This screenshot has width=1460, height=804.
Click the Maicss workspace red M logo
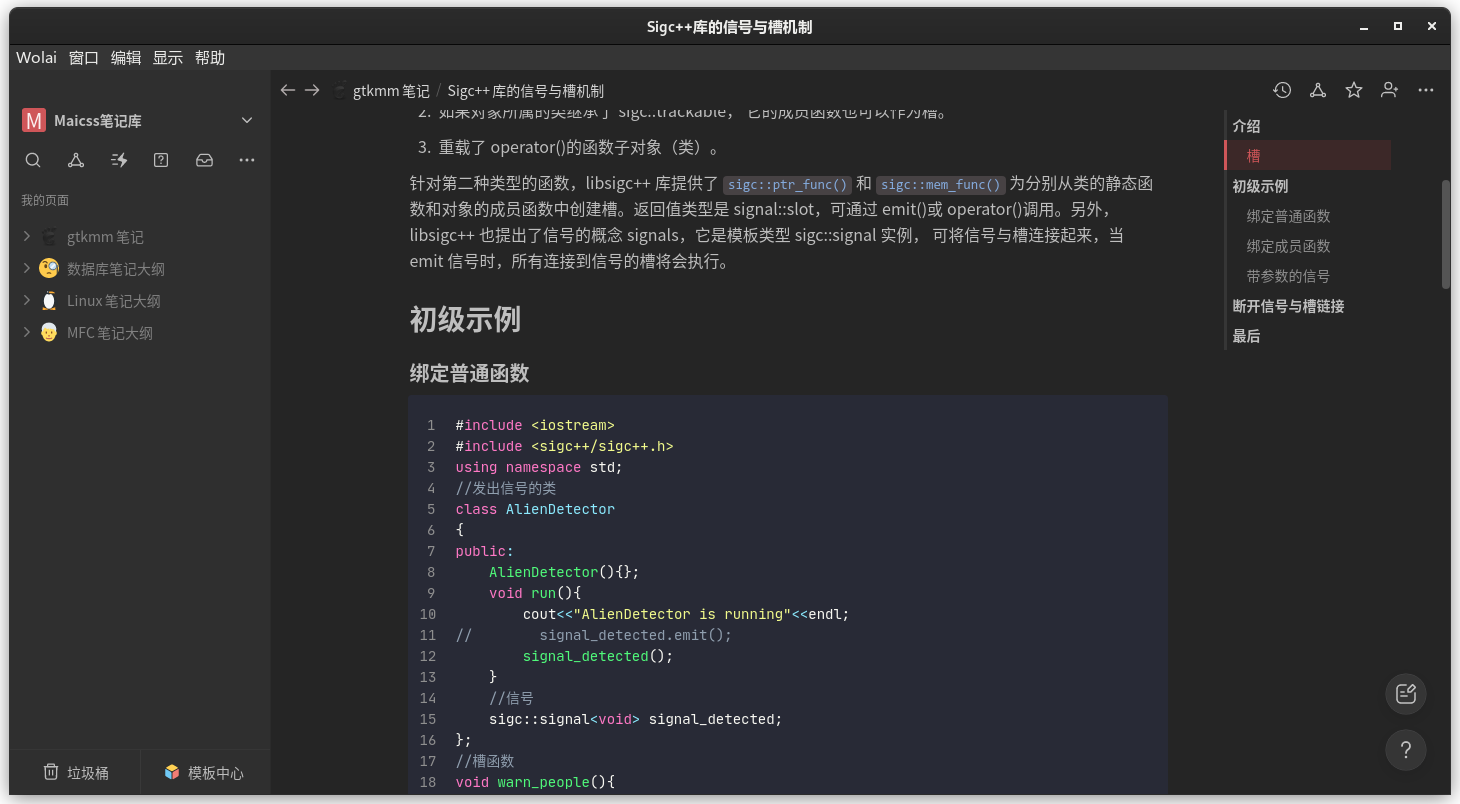coord(34,121)
